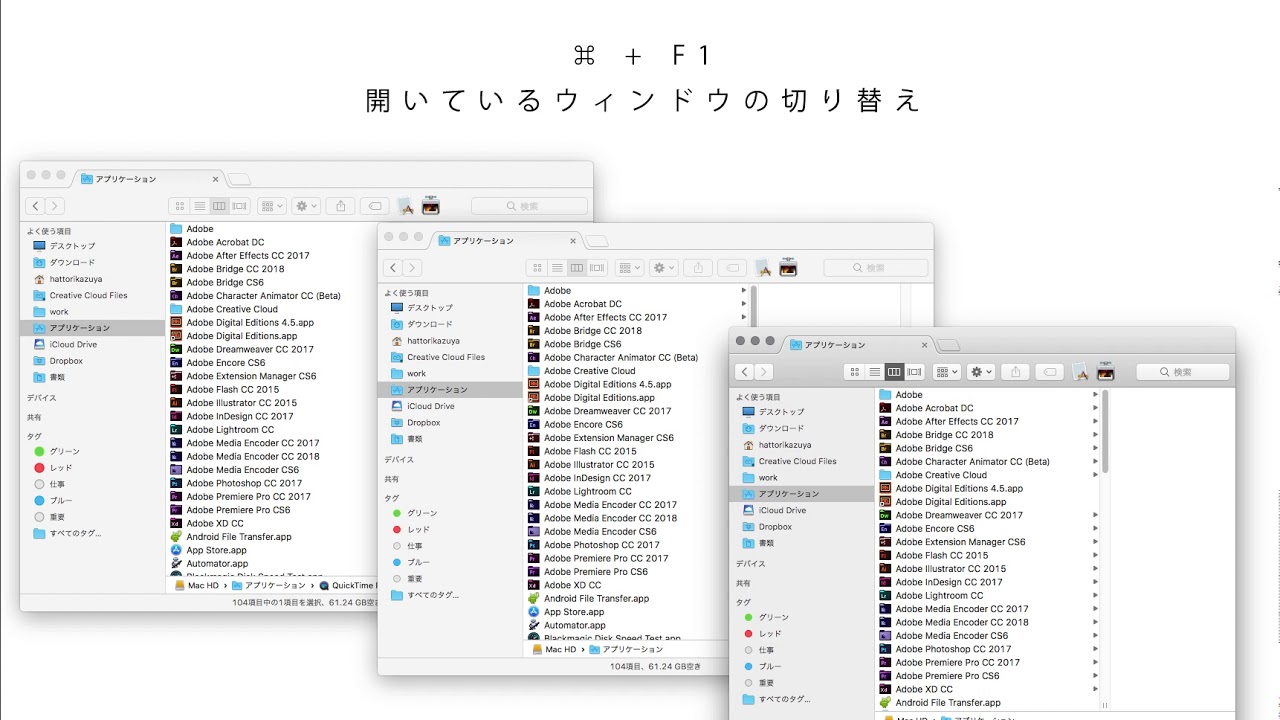Viewport: 1280px width, 720px height.
Task: Select Premiere Pro CC 2017 icon in middle window
Action: [535, 558]
